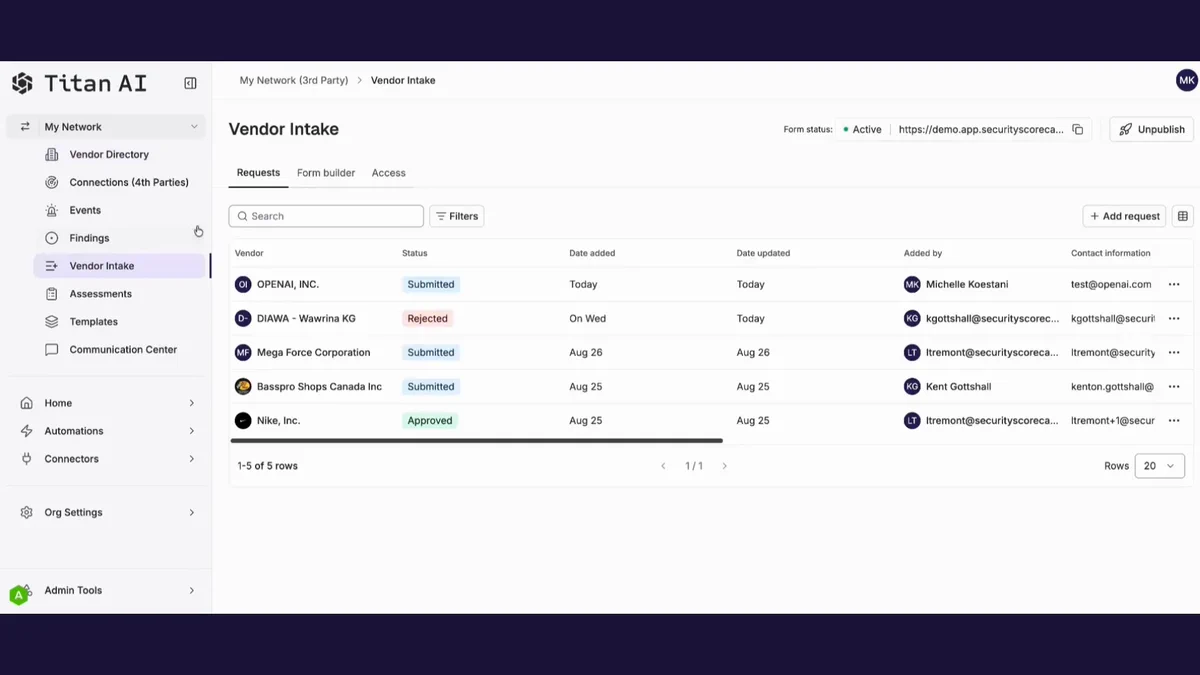Open row options for Nike, Inc.
The image size is (1200, 675).
click(x=1174, y=421)
